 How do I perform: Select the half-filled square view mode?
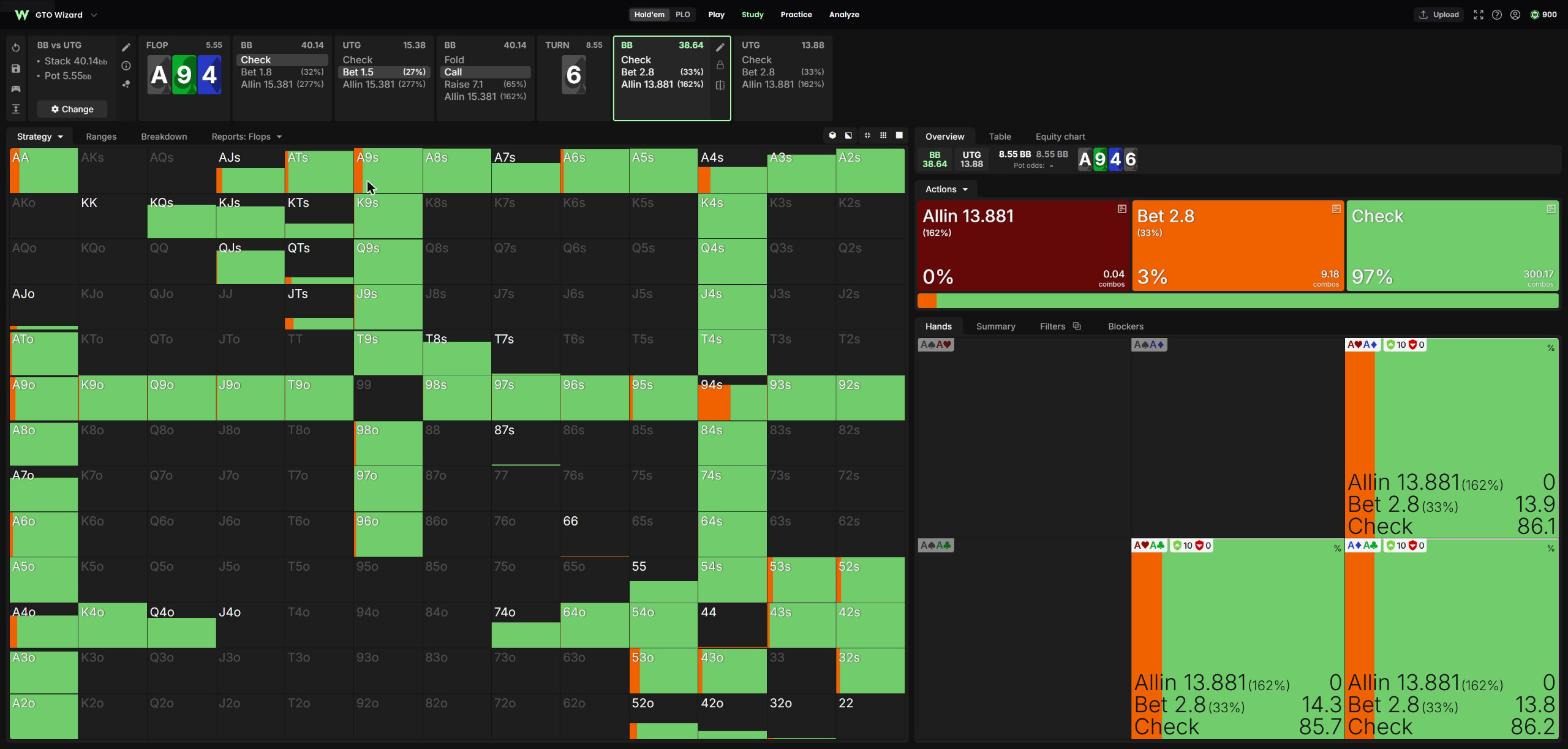click(x=849, y=136)
